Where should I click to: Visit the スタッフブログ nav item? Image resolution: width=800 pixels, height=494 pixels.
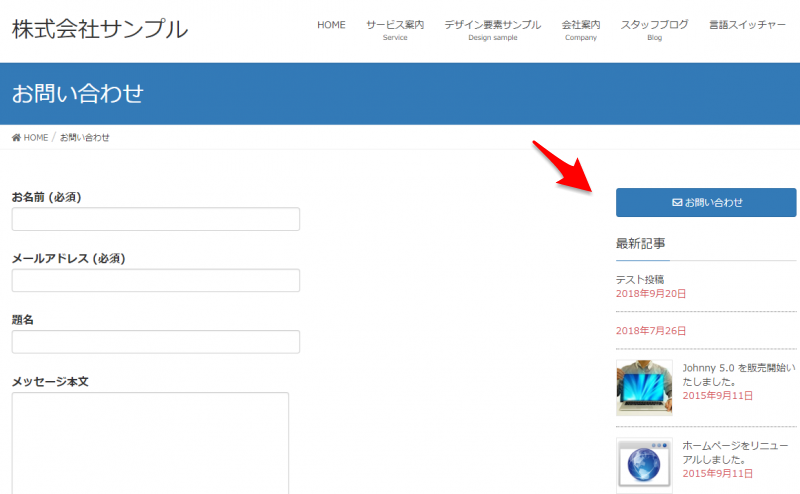(654, 29)
